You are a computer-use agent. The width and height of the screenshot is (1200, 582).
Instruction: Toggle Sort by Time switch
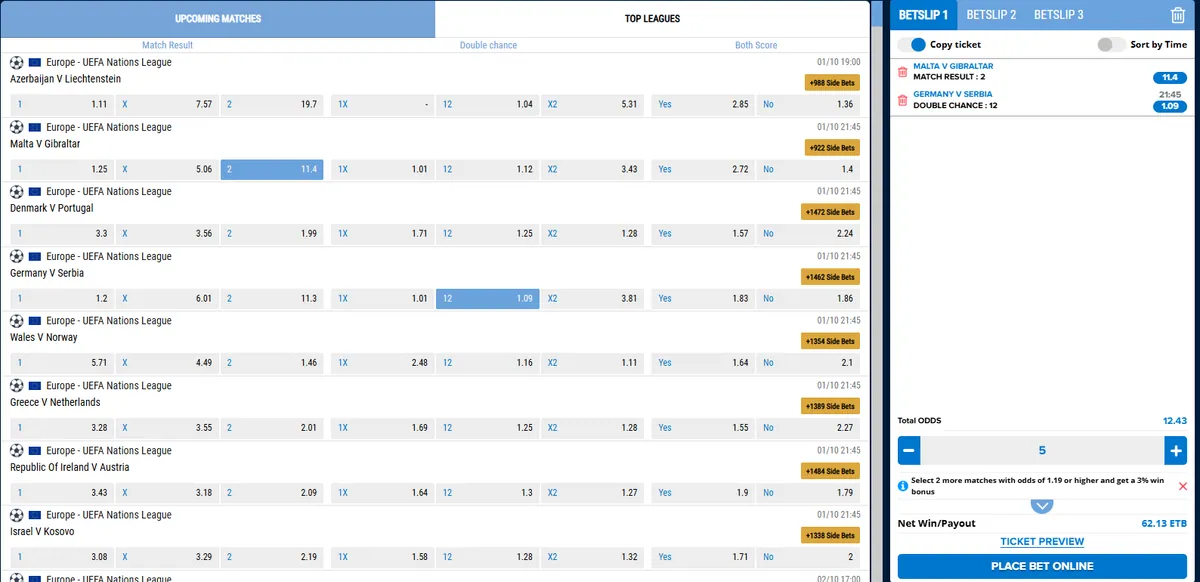click(1111, 45)
